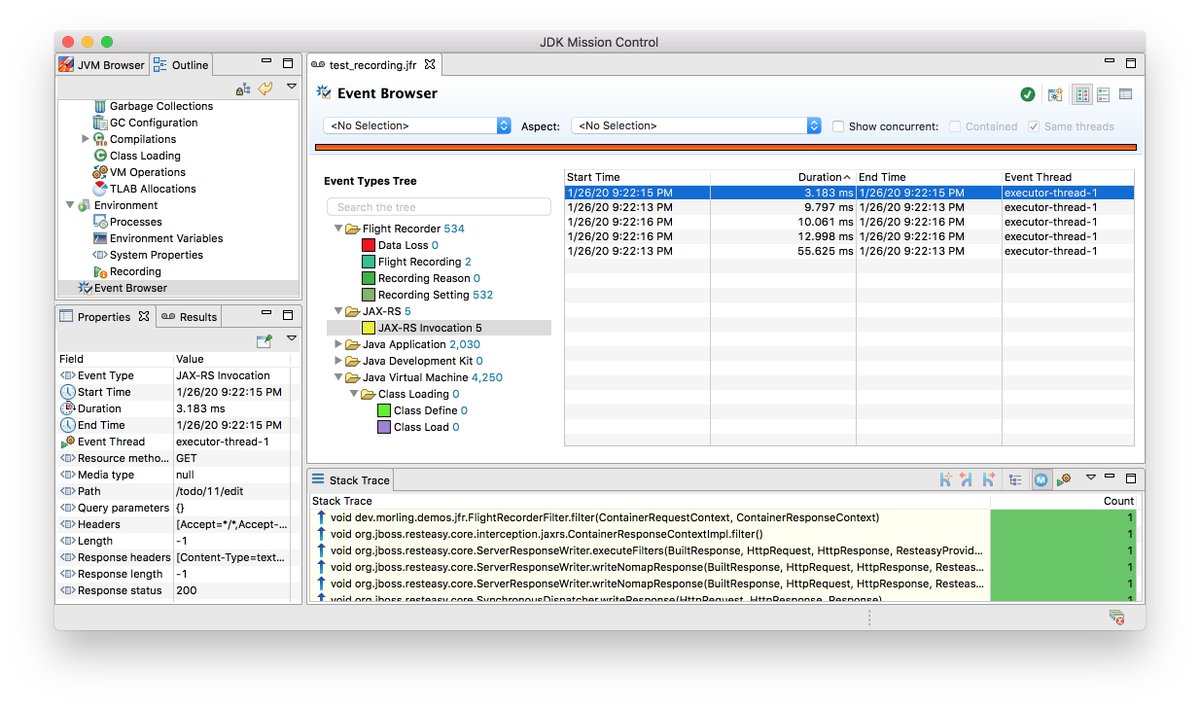Collapse the Environment node in Outline
Viewport: 1200px width, 708px height.
pyautogui.click(x=70, y=205)
